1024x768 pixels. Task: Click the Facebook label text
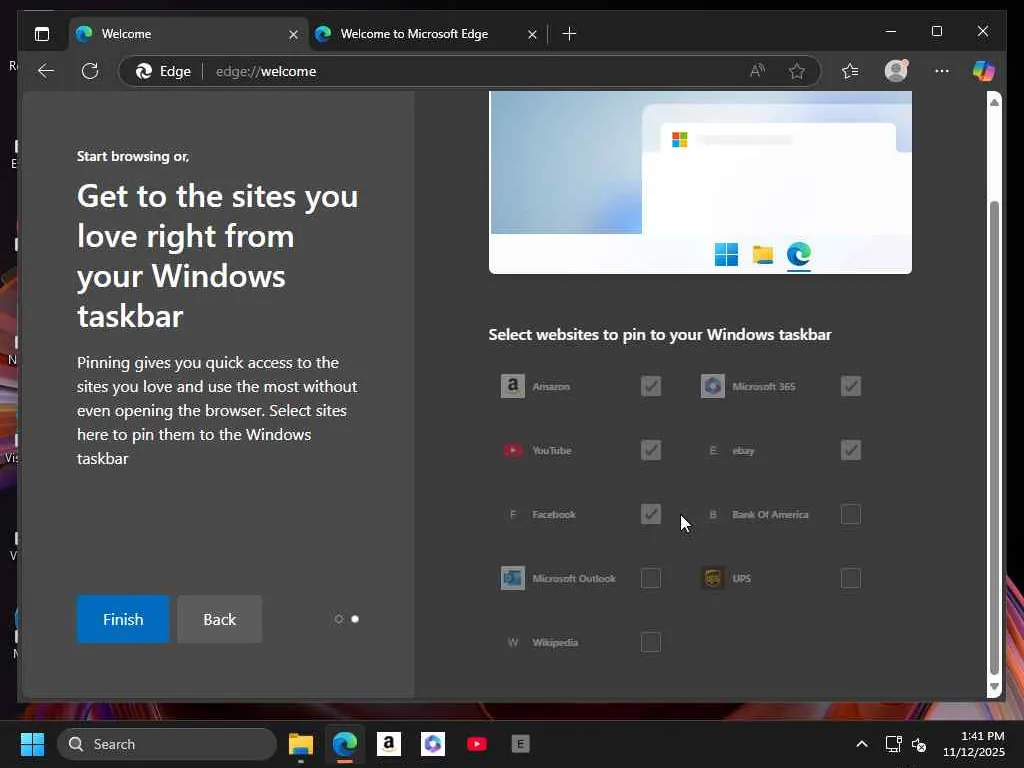tap(554, 515)
